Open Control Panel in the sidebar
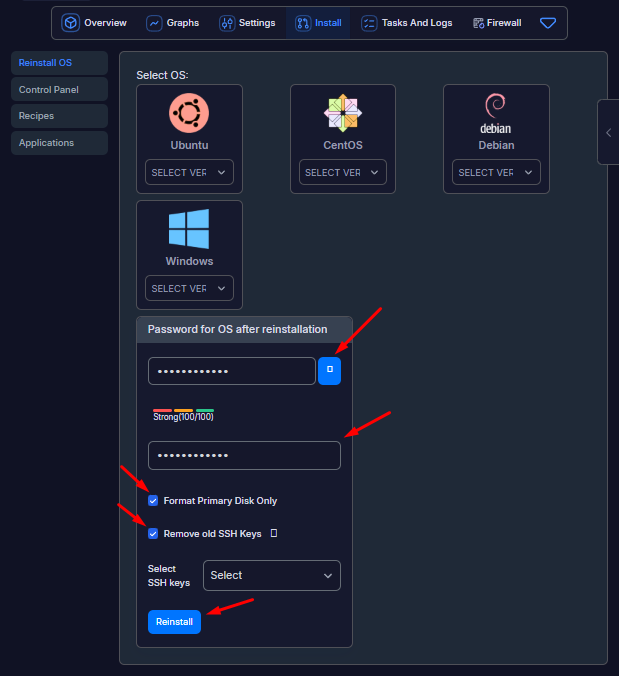619x676 pixels. point(59,90)
